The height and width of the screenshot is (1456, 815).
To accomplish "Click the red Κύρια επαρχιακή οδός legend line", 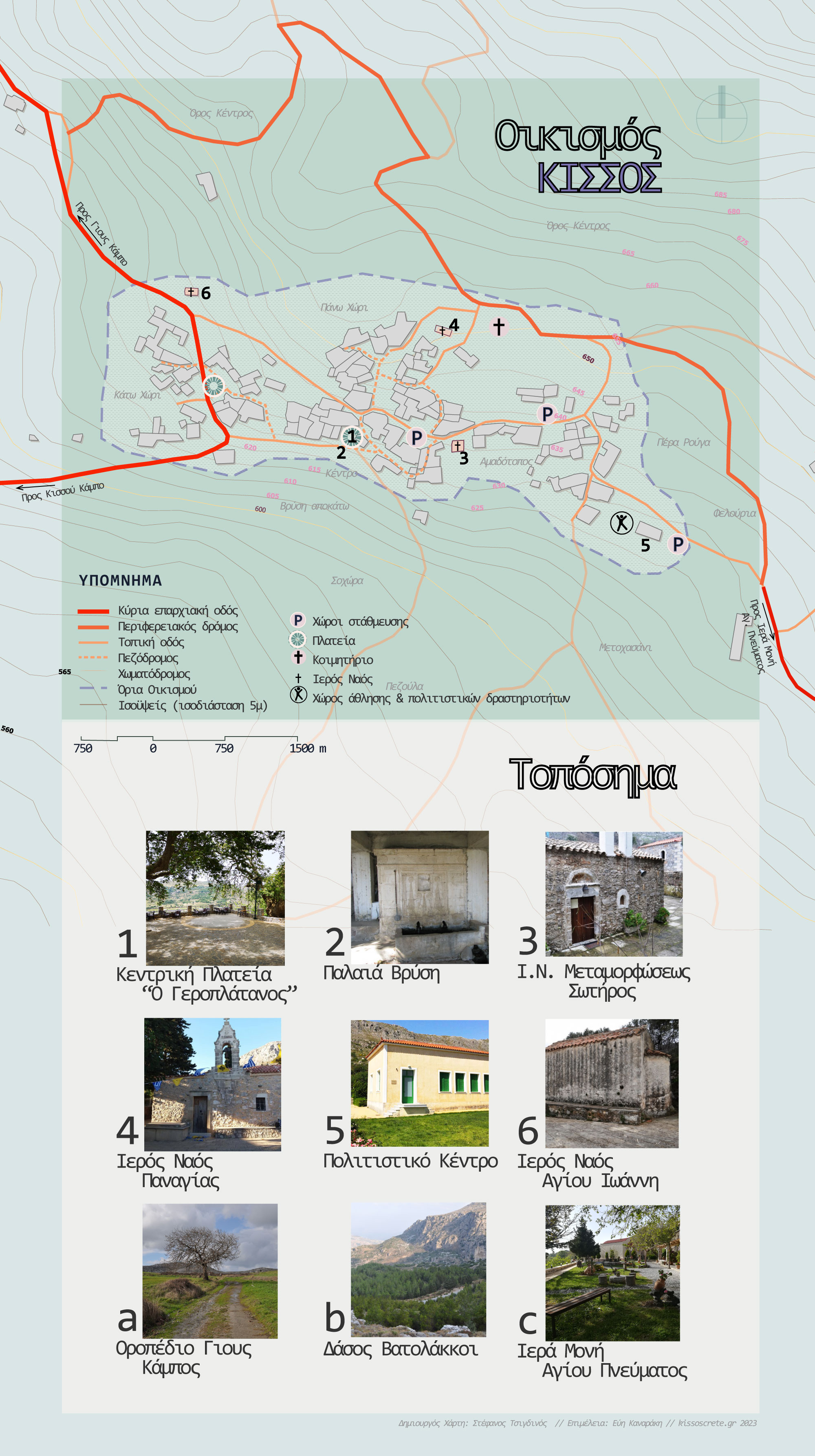I will 93,611.
